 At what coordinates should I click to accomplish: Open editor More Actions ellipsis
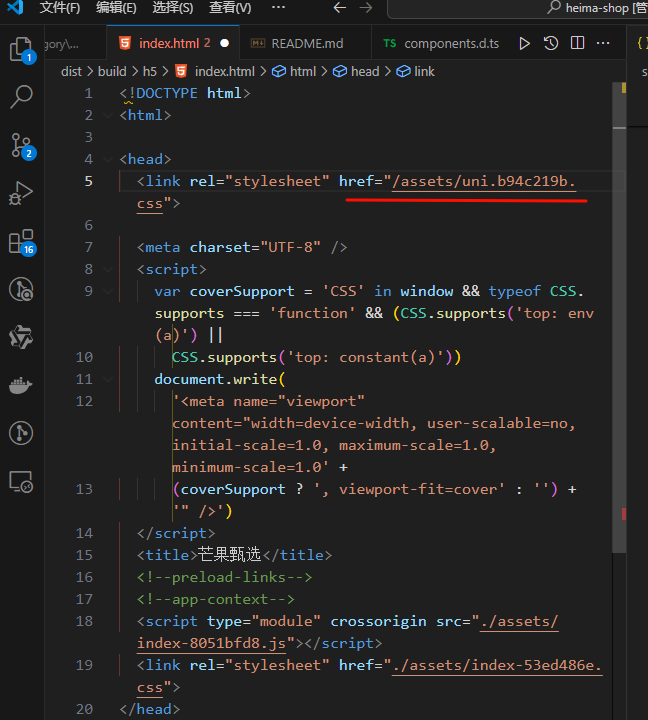click(x=603, y=43)
